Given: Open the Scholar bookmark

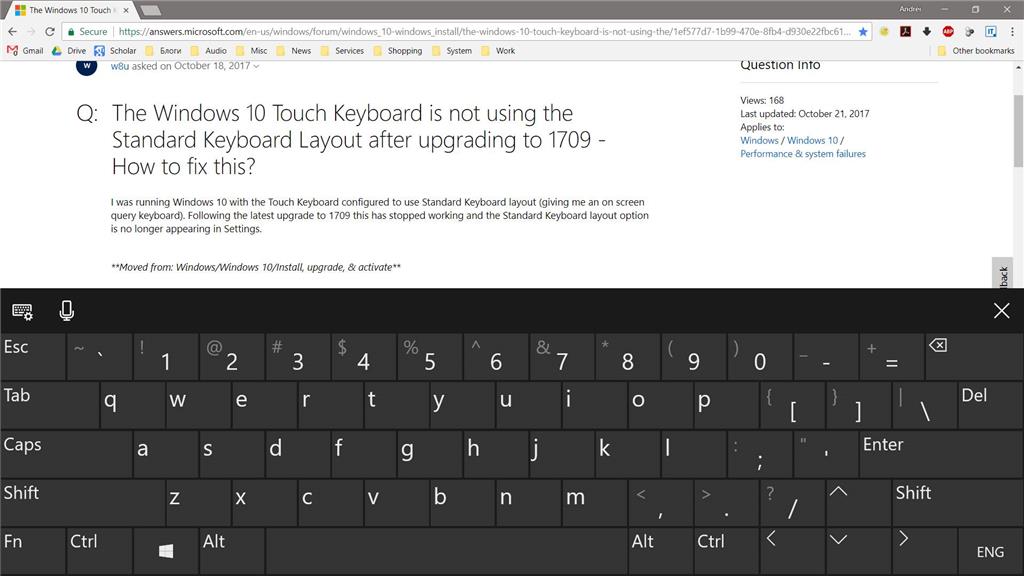Looking at the screenshot, I should coord(115,50).
